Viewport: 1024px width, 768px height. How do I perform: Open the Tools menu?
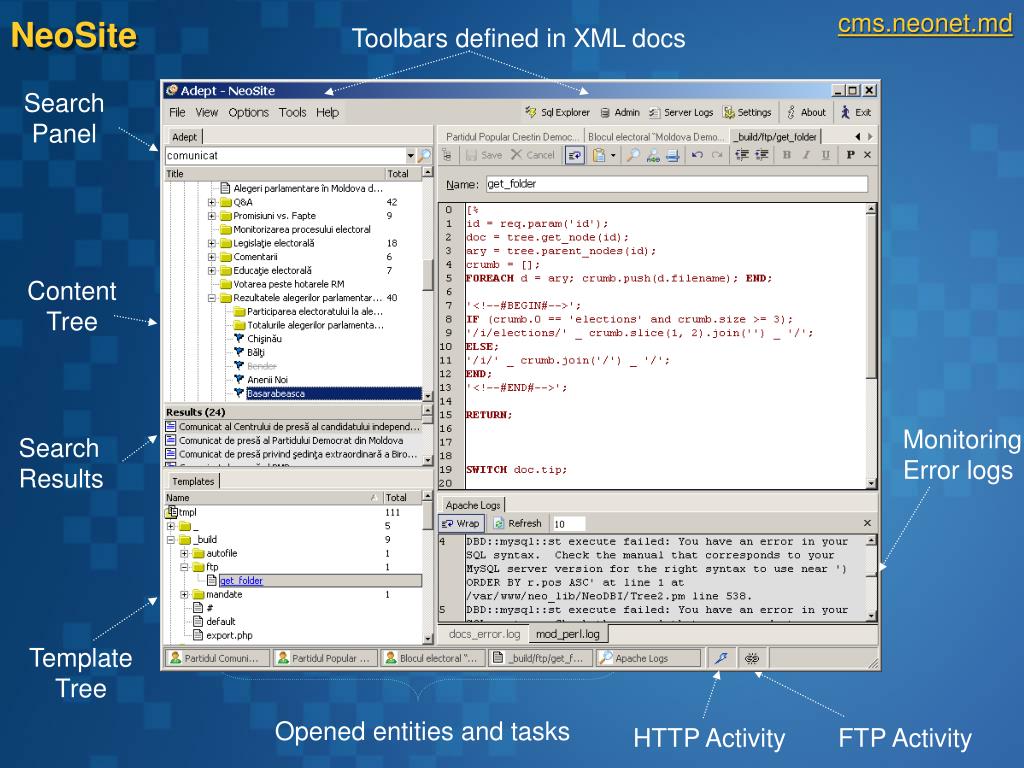coord(292,112)
